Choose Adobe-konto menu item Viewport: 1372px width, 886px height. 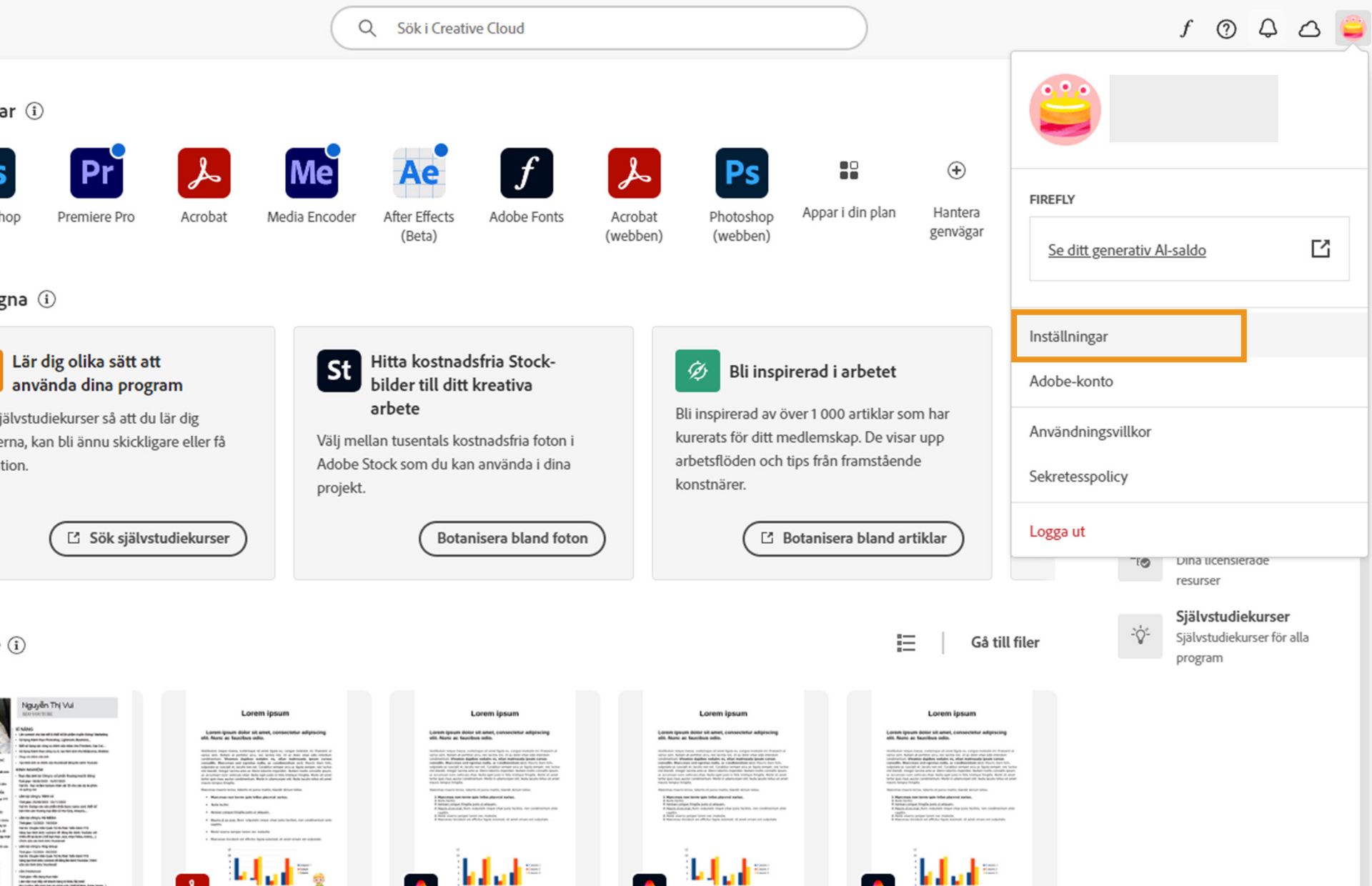point(1070,382)
